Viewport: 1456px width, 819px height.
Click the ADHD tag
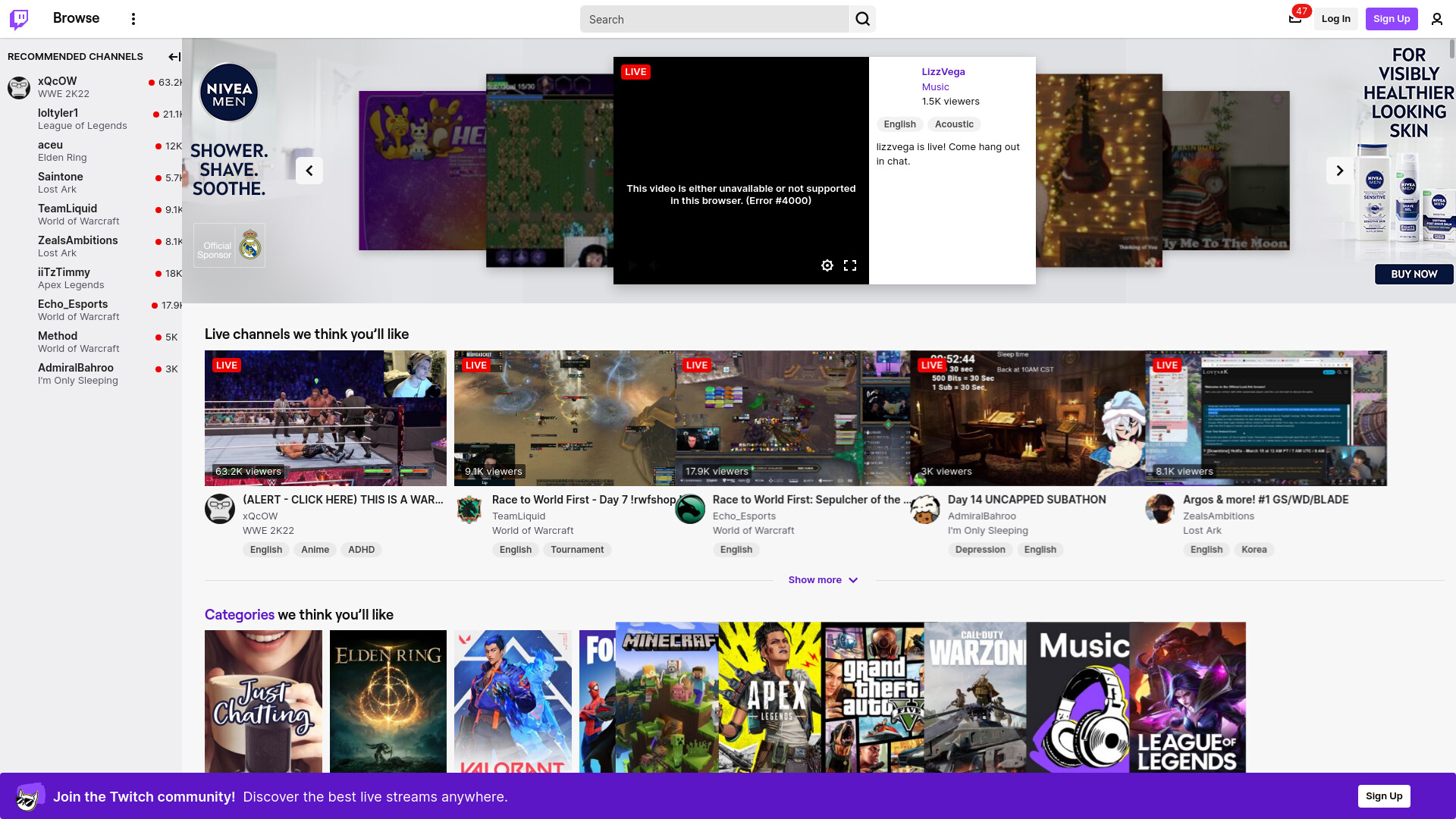click(361, 550)
